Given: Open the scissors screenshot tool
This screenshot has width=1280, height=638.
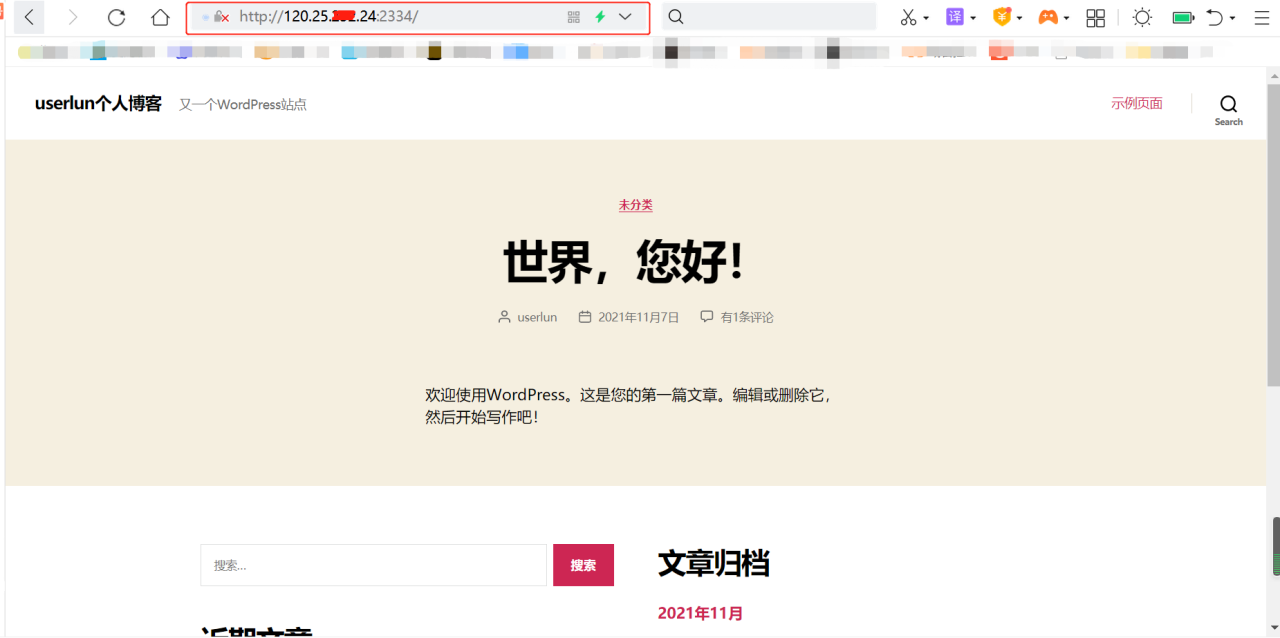Looking at the screenshot, I should 908,17.
